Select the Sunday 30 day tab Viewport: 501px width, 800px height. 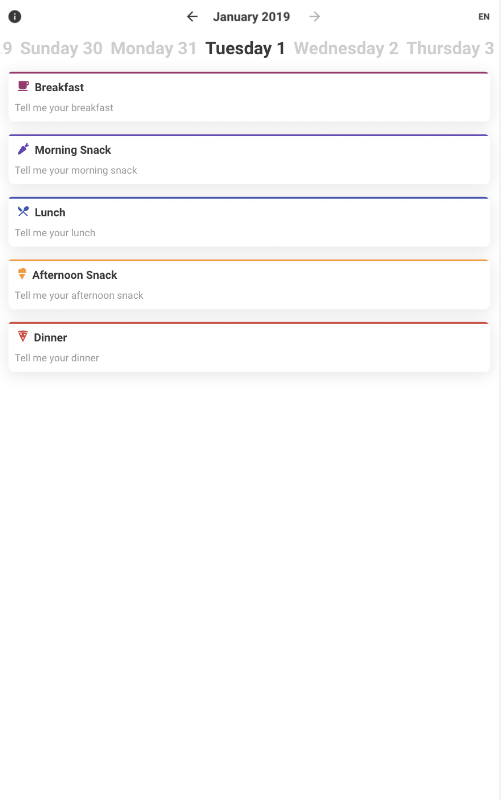pos(61,48)
